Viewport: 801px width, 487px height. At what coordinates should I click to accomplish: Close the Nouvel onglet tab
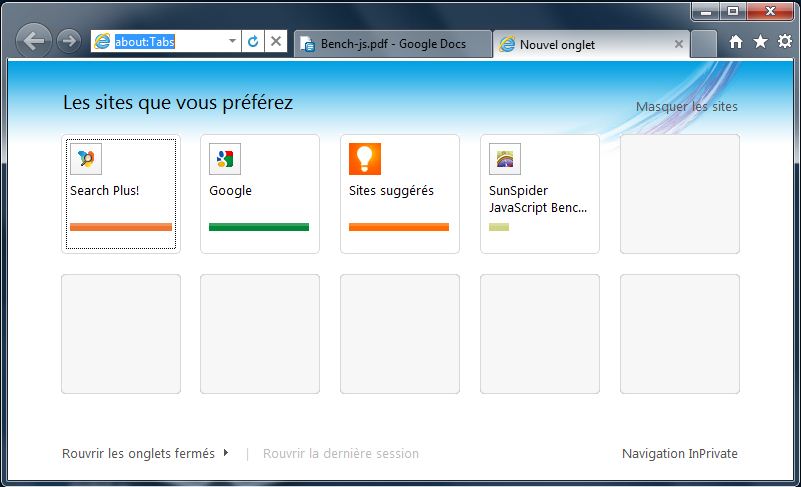(x=679, y=44)
